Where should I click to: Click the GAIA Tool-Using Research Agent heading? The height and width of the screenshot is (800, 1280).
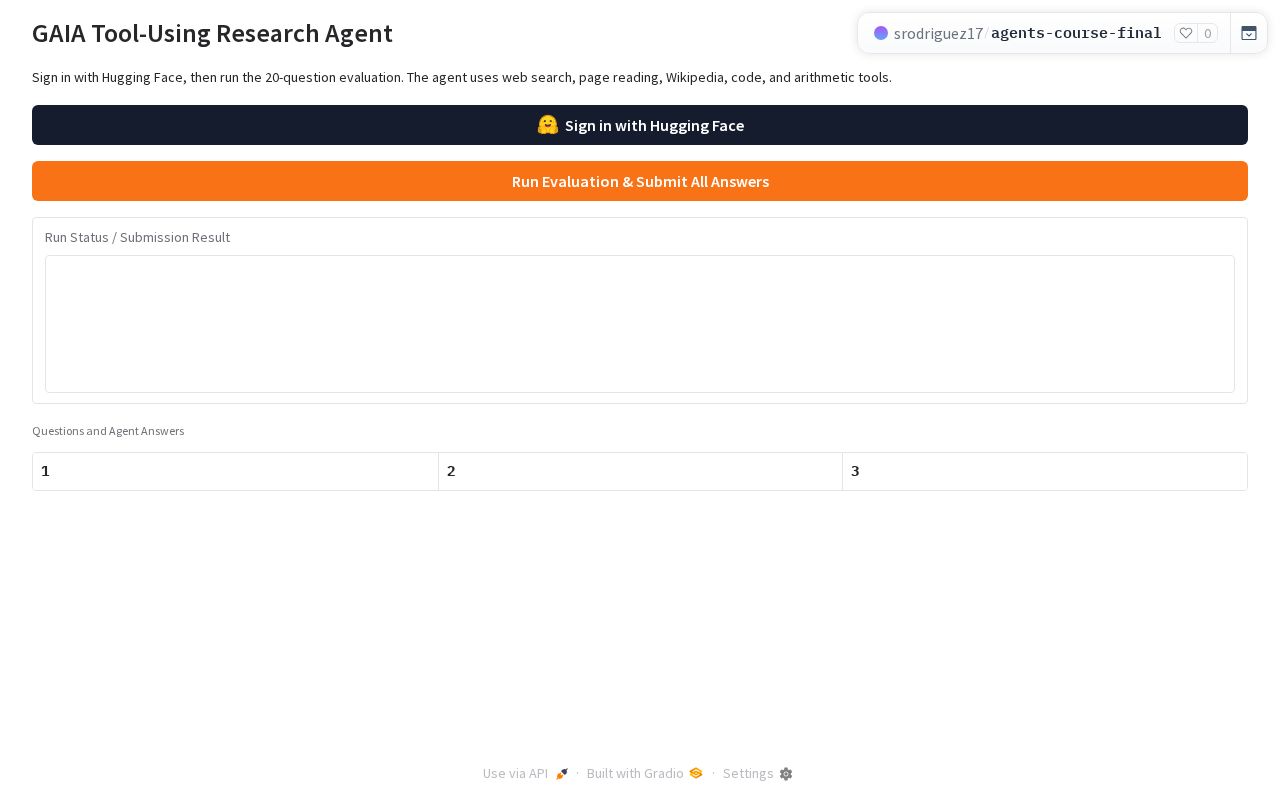click(x=212, y=33)
